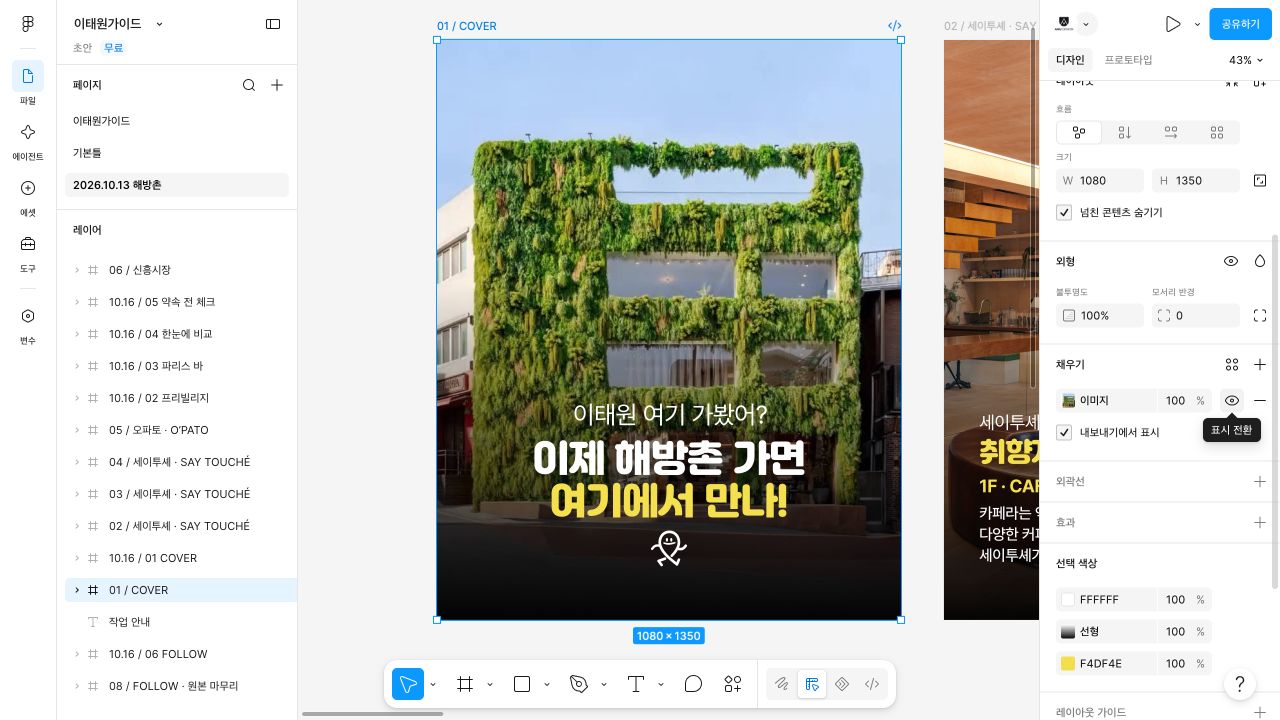Screen dimensions: 1280x720
Task: Expand the 01 / COVER layer
Action: (77, 590)
